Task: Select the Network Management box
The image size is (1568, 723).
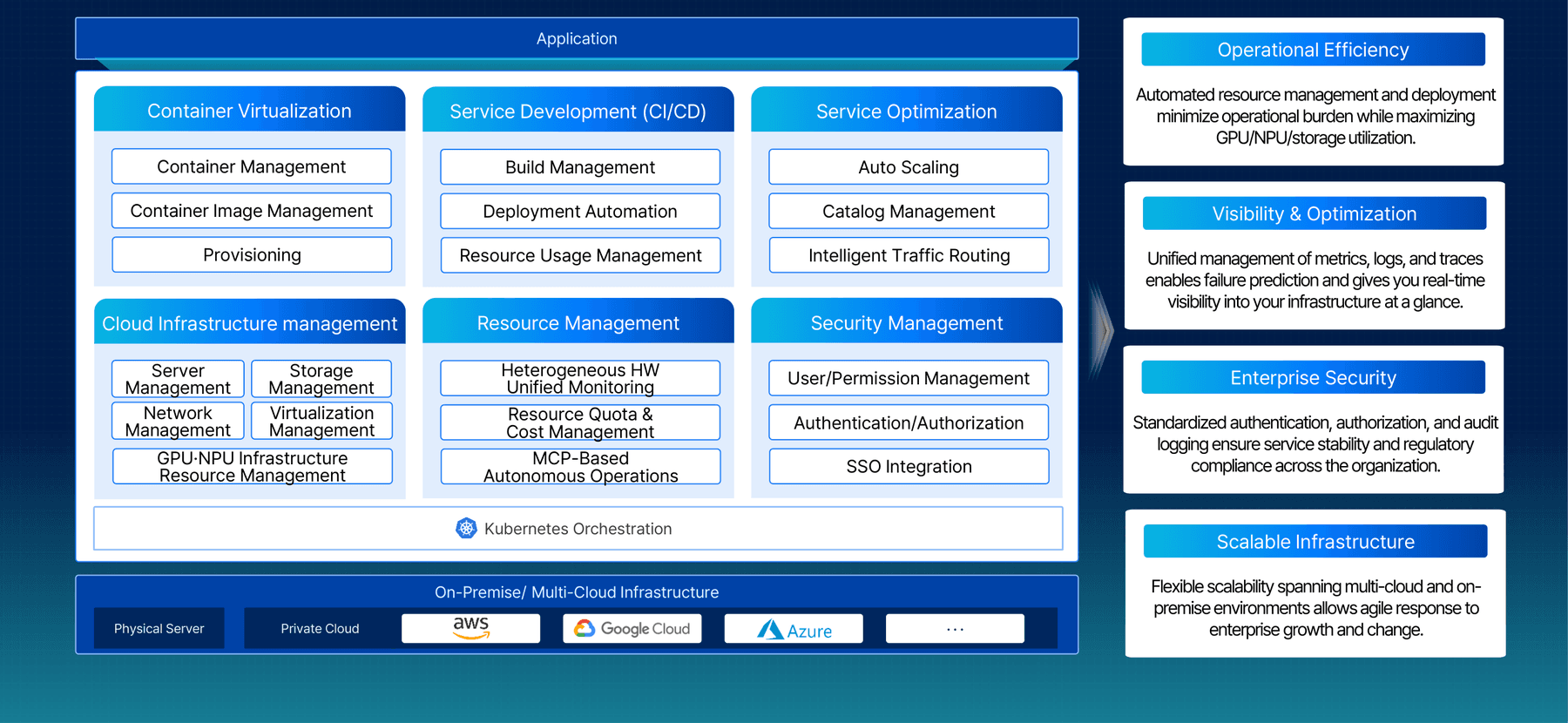Action: [178, 421]
